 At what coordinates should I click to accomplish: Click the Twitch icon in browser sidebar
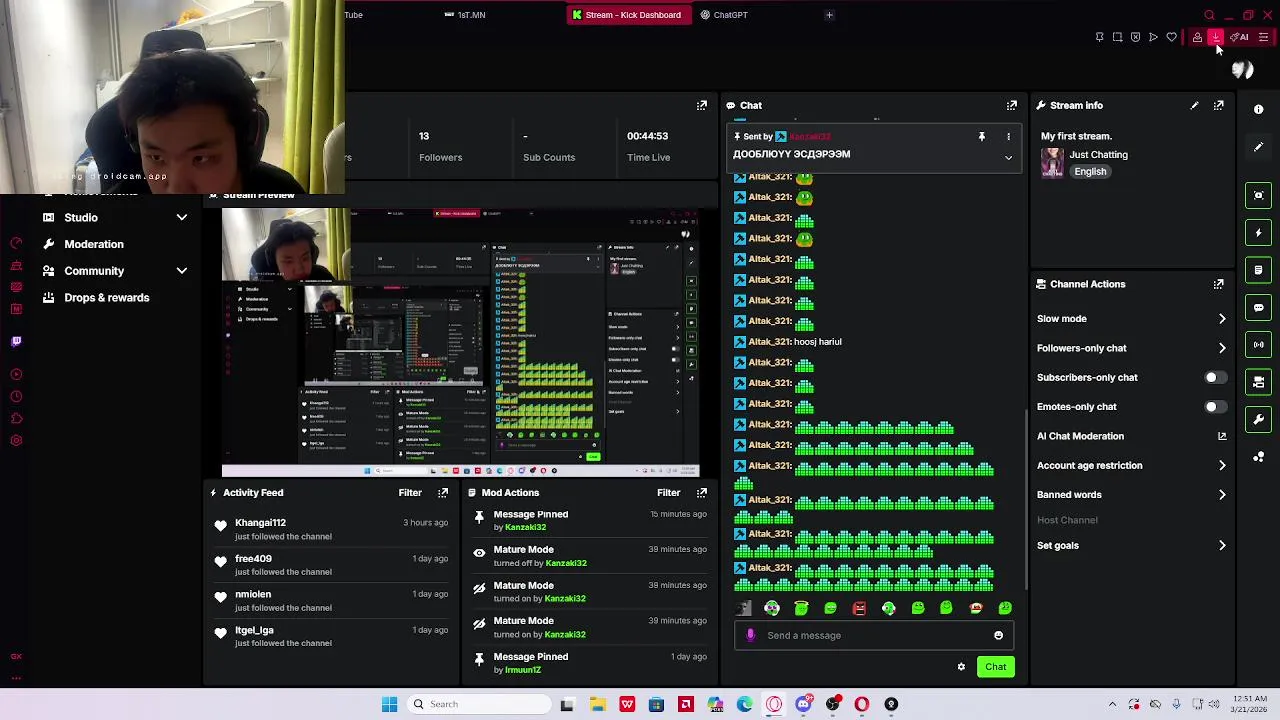16,341
